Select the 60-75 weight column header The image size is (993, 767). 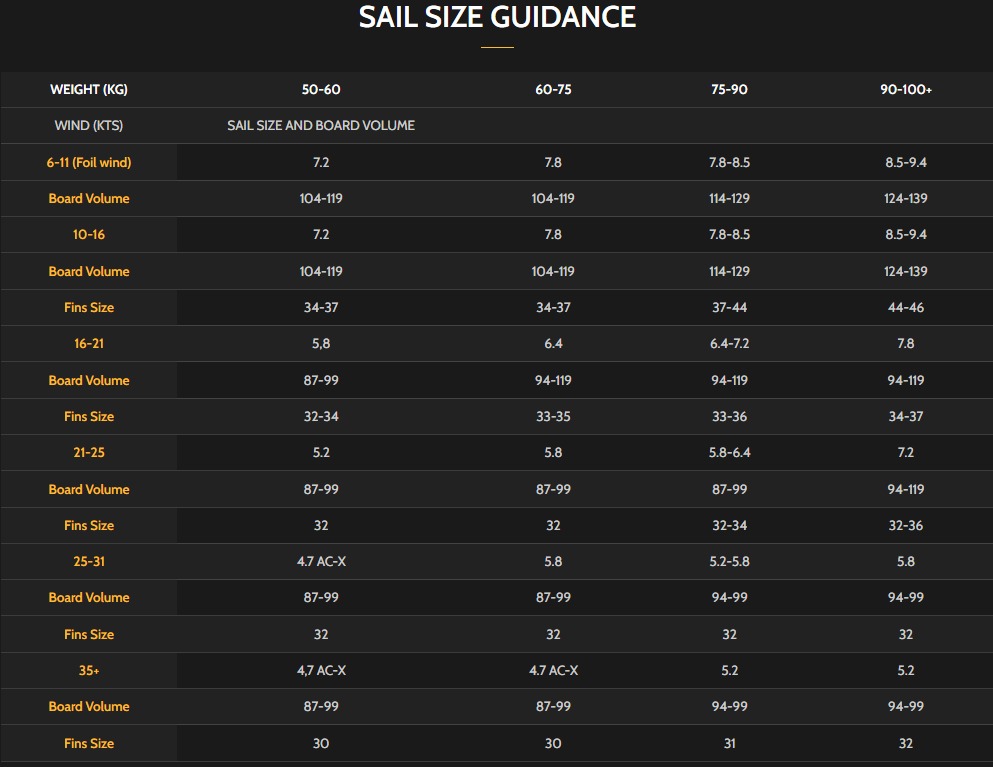click(x=553, y=90)
